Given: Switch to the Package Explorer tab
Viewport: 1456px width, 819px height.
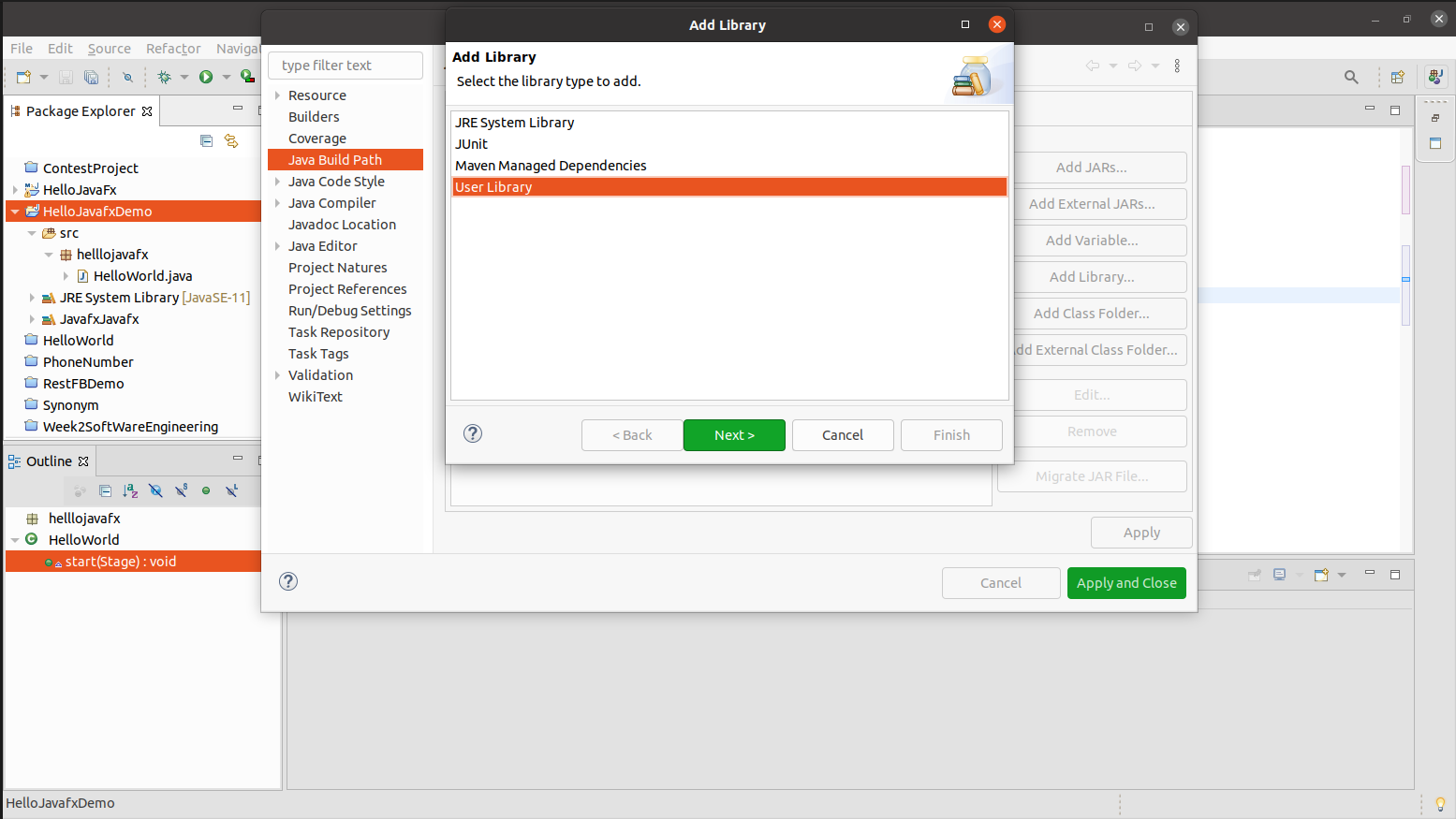Looking at the screenshot, I should point(81,110).
